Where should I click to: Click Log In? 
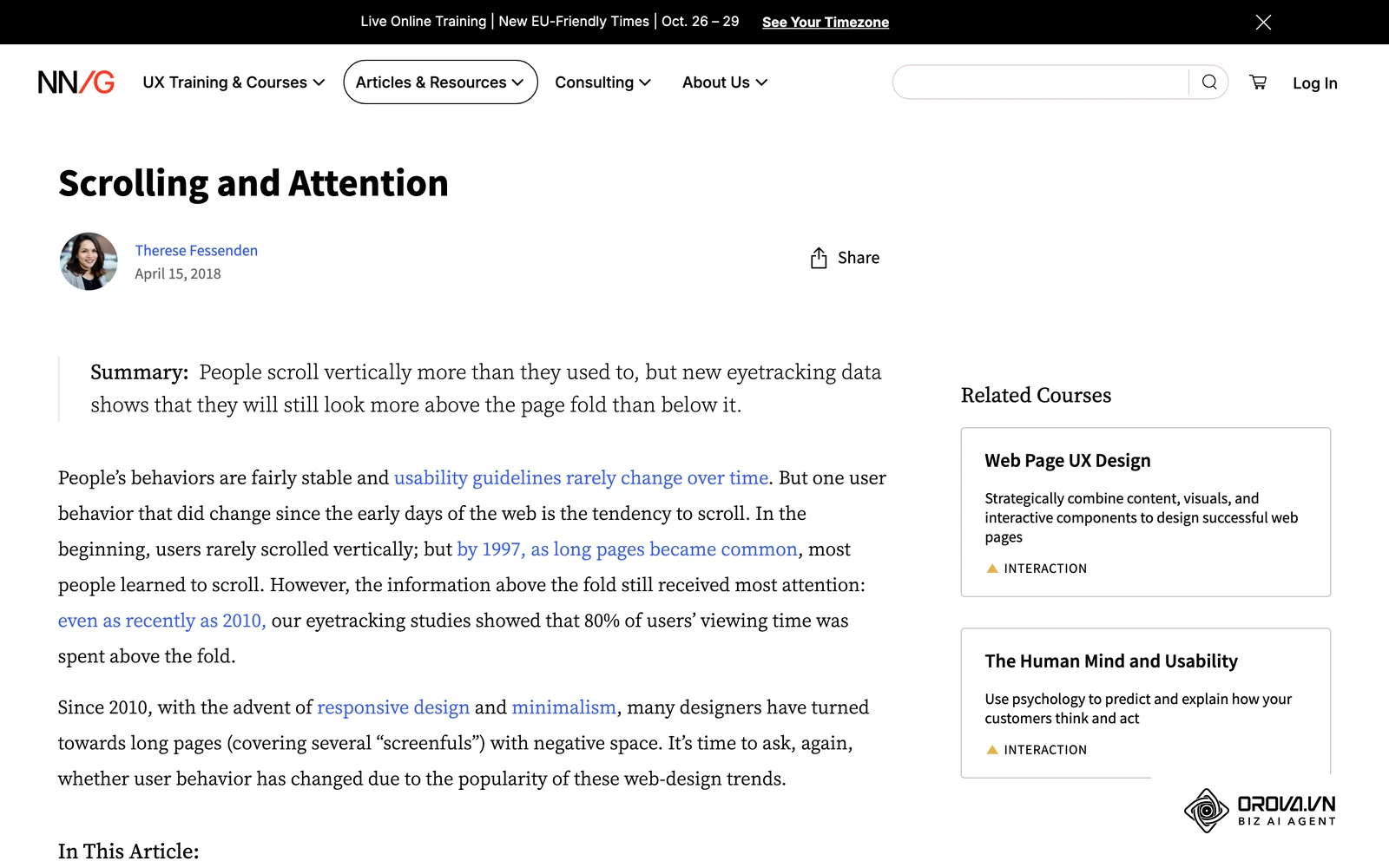(x=1314, y=83)
